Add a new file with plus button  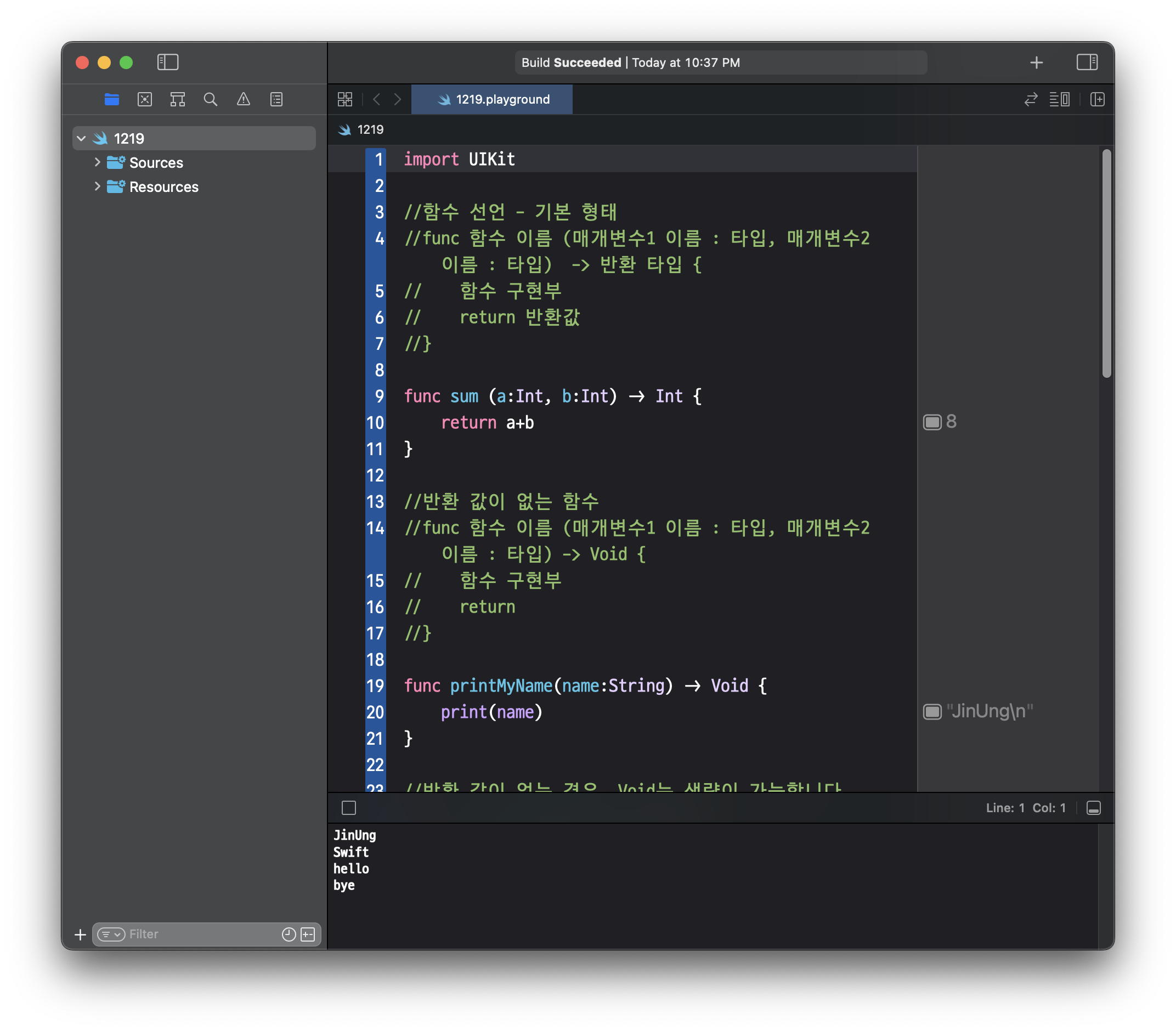click(81, 934)
